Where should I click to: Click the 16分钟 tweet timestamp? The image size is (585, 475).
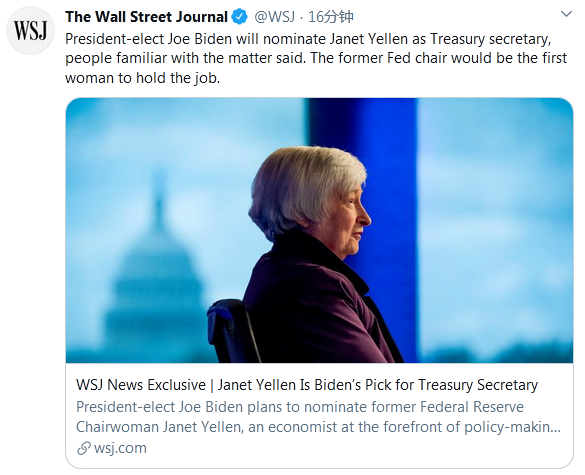click(x=331, y=17)
